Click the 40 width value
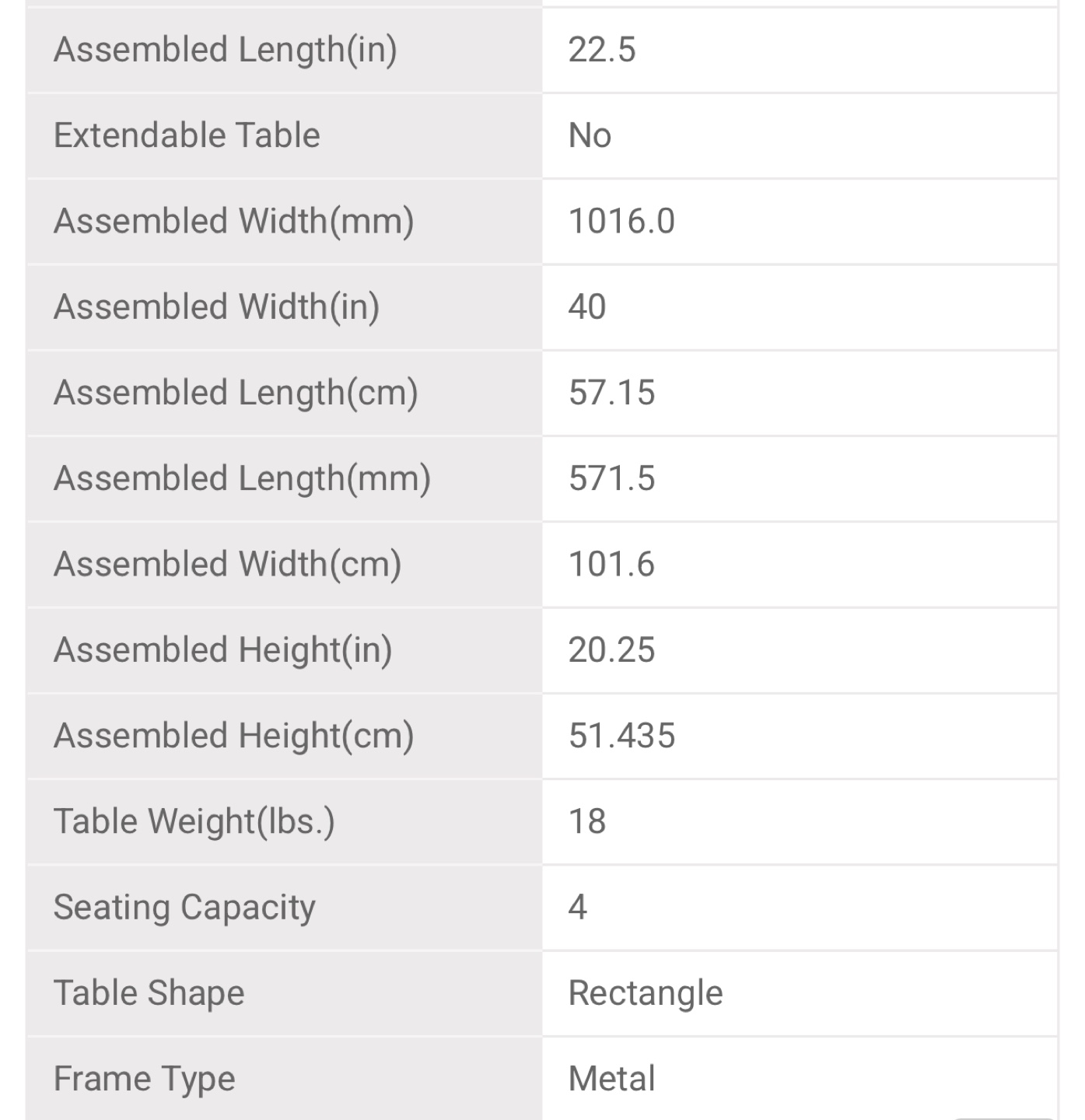 pos(587,307)
